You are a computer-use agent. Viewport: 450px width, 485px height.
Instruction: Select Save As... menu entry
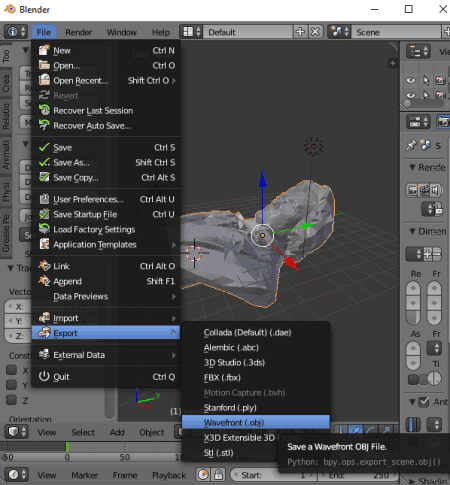point(106,162)
